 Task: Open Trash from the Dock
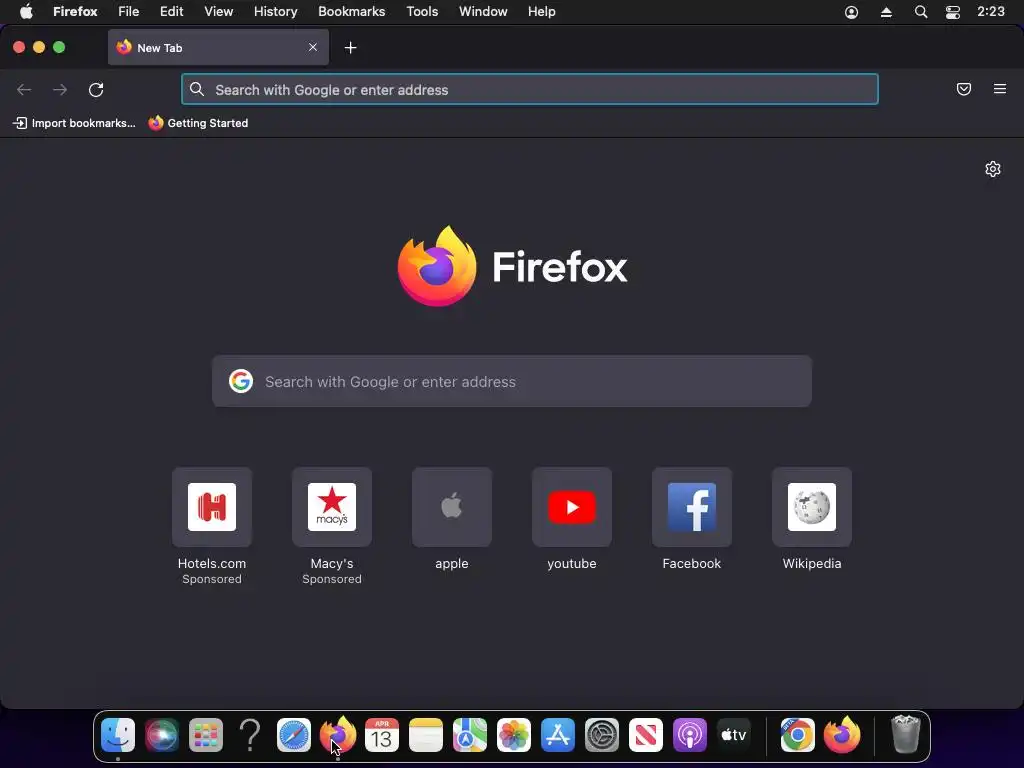tap(906, 735)
